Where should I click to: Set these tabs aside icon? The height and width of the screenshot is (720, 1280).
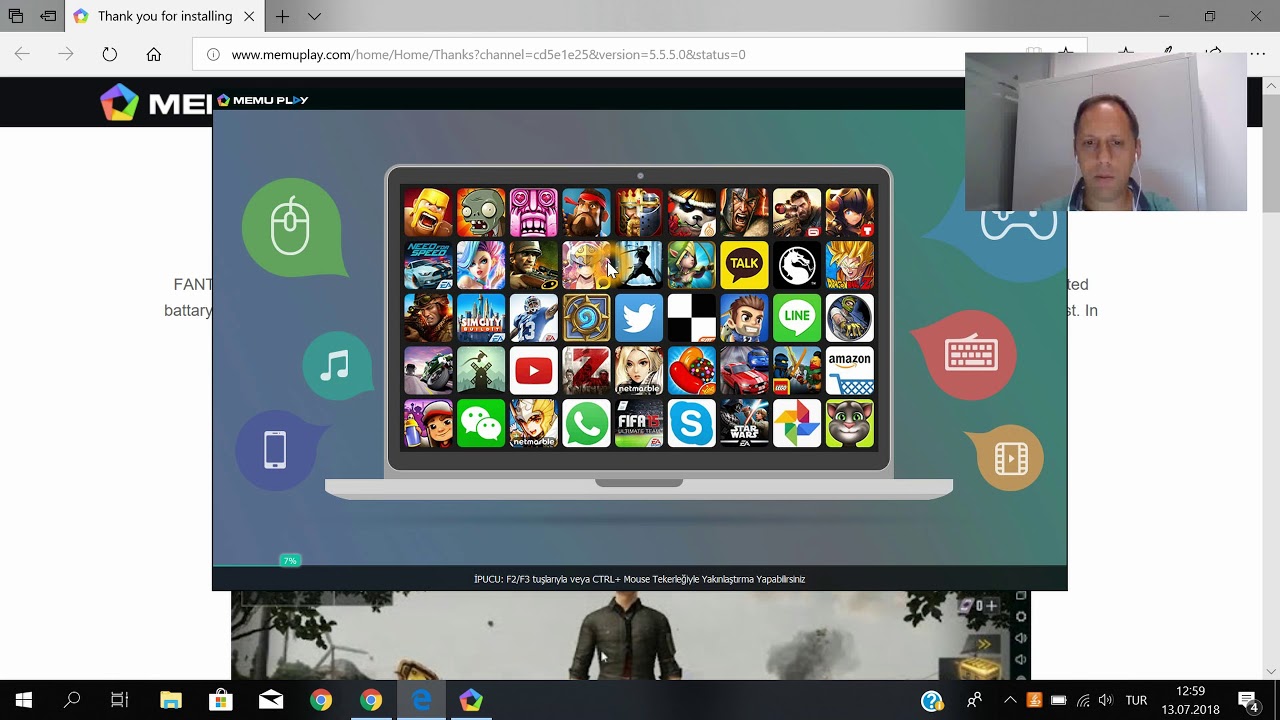coord(48,16)
